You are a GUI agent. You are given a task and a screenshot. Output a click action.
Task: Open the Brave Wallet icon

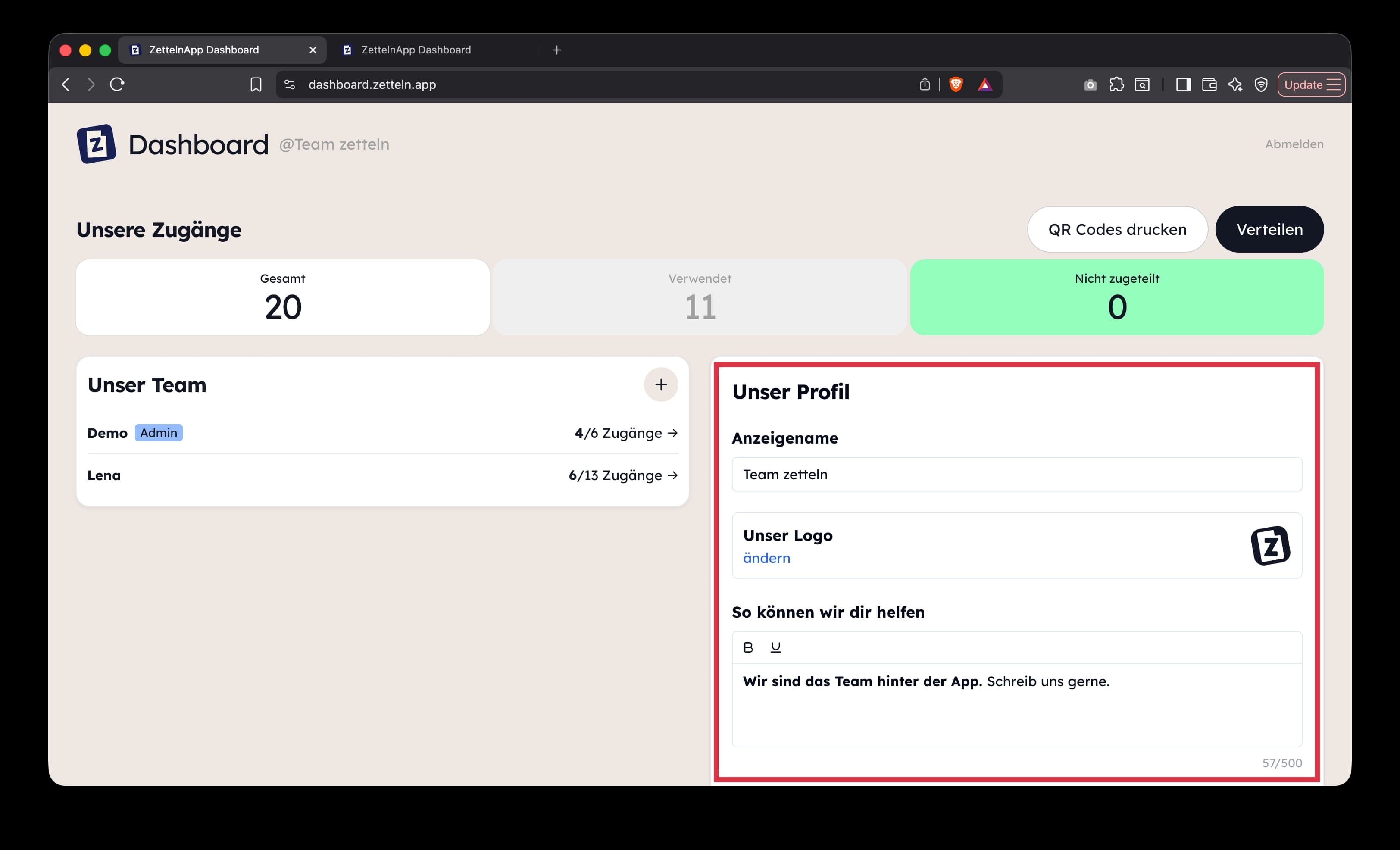click(x=1209, y=84)
